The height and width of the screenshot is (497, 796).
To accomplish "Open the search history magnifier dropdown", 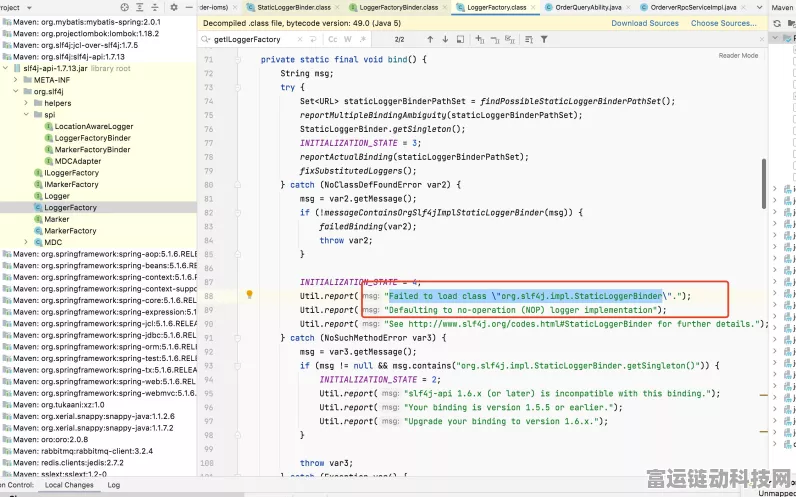I will tap(205, 40).
